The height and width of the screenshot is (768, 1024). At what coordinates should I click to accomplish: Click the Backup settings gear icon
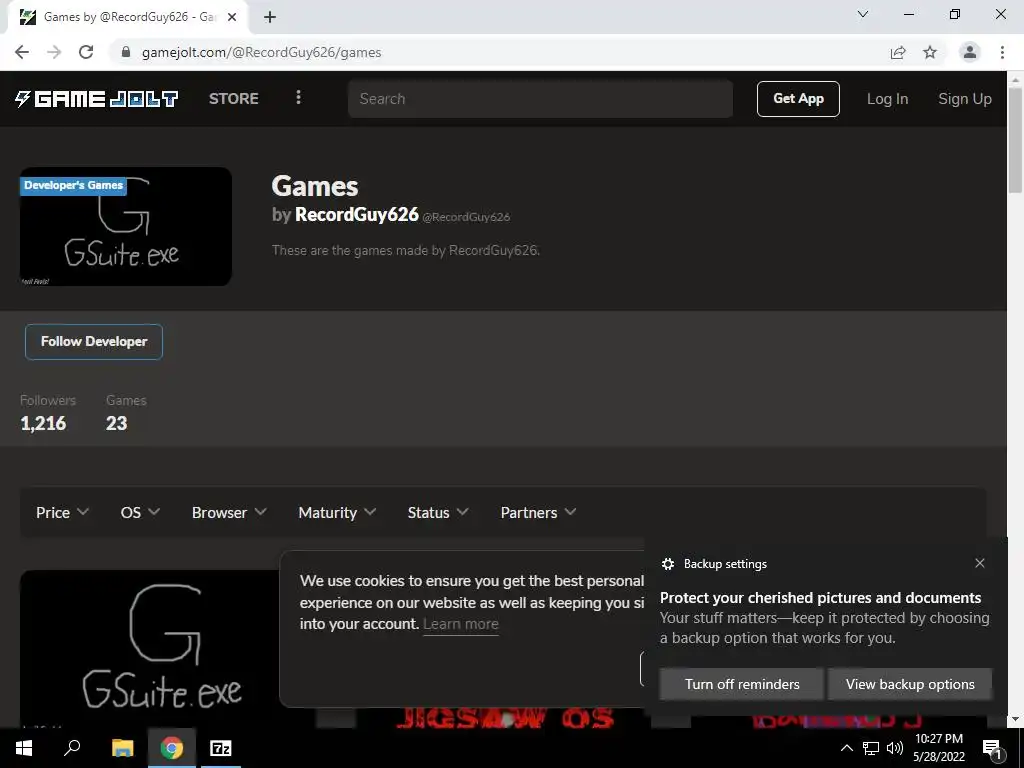667,564
